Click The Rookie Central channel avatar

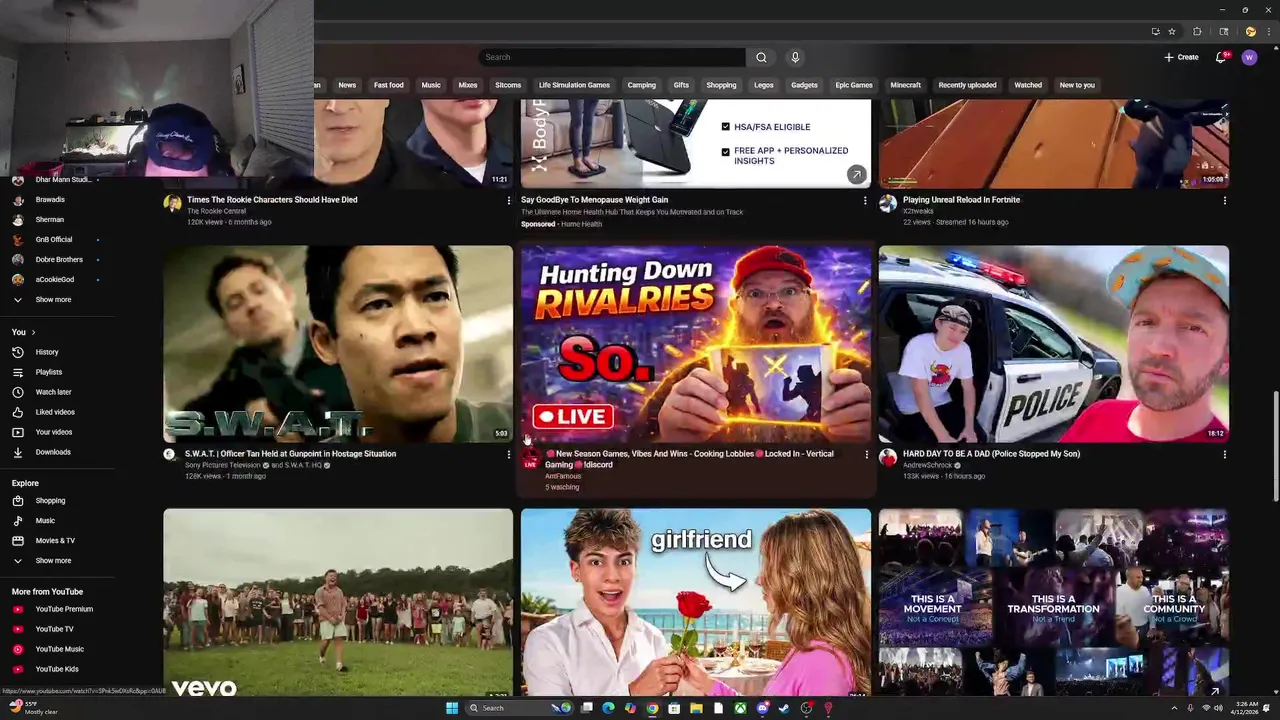(172, 204)
